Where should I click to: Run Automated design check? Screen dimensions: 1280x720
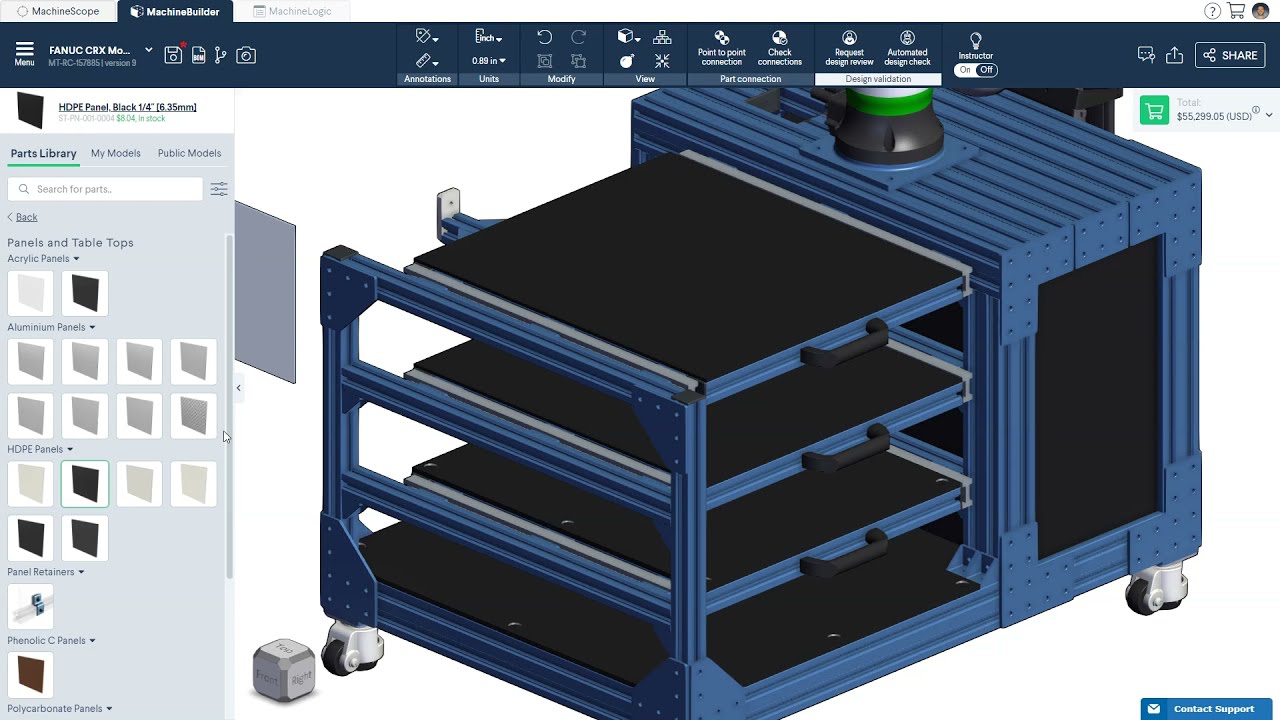point(907,48)
